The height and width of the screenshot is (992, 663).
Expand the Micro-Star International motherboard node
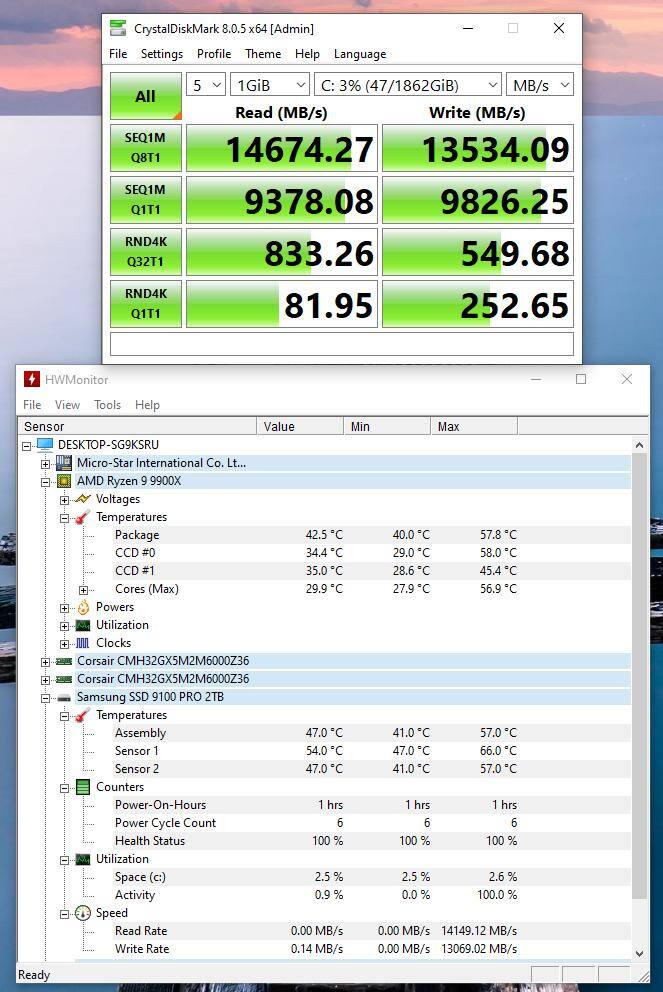pyautogui.click(x=45, y=463)
